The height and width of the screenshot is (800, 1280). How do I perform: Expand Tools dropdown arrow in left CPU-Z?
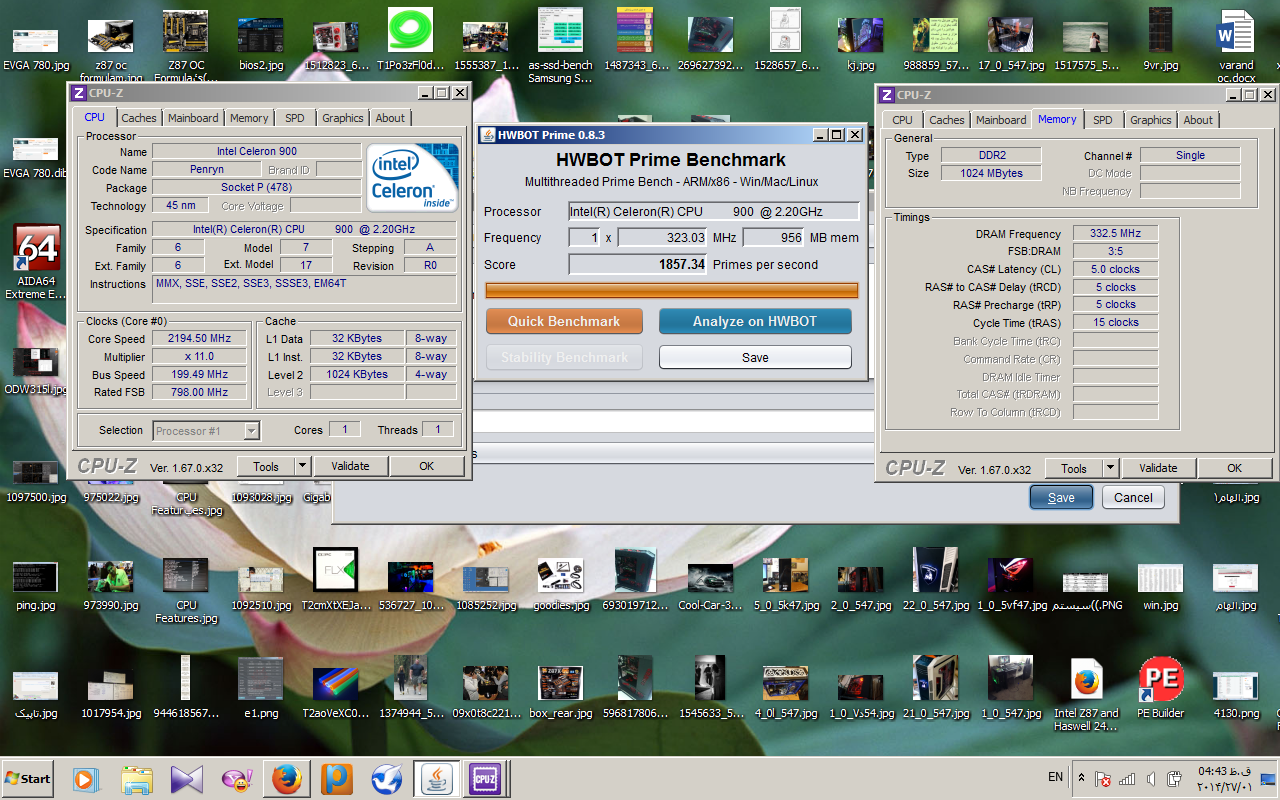click(302, 466)
